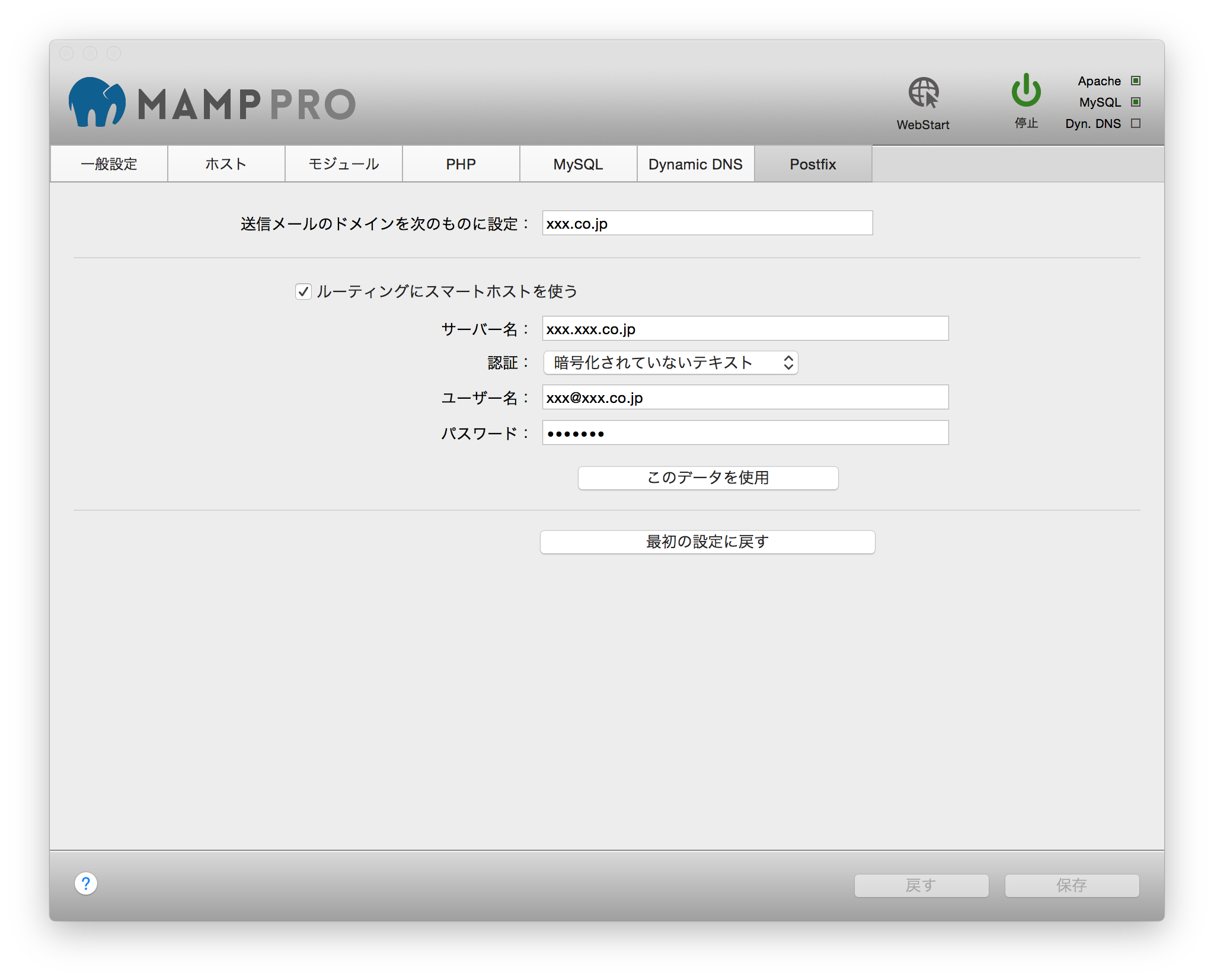This screenshot has height=980, width=1214.
Task: Open help via the question mark icon
Action: pyautogui.click(x=87, y=884)
